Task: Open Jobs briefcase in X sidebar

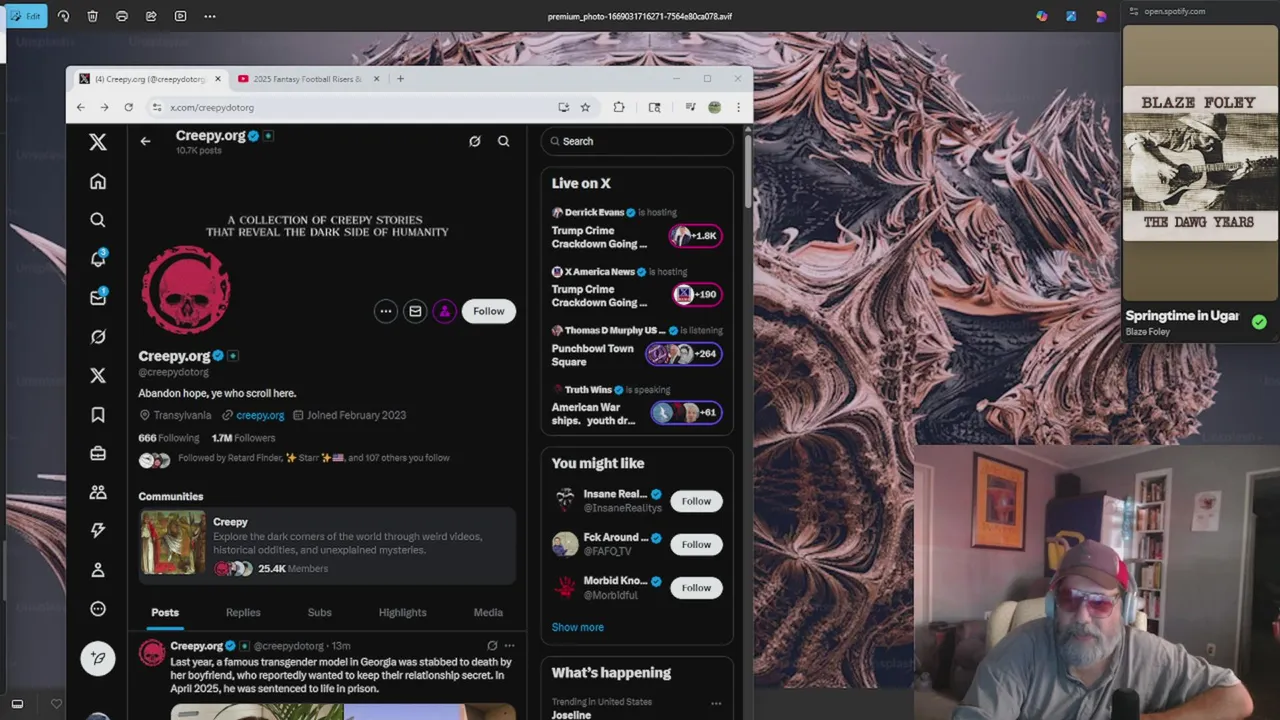Action: [x=98, y=453]
